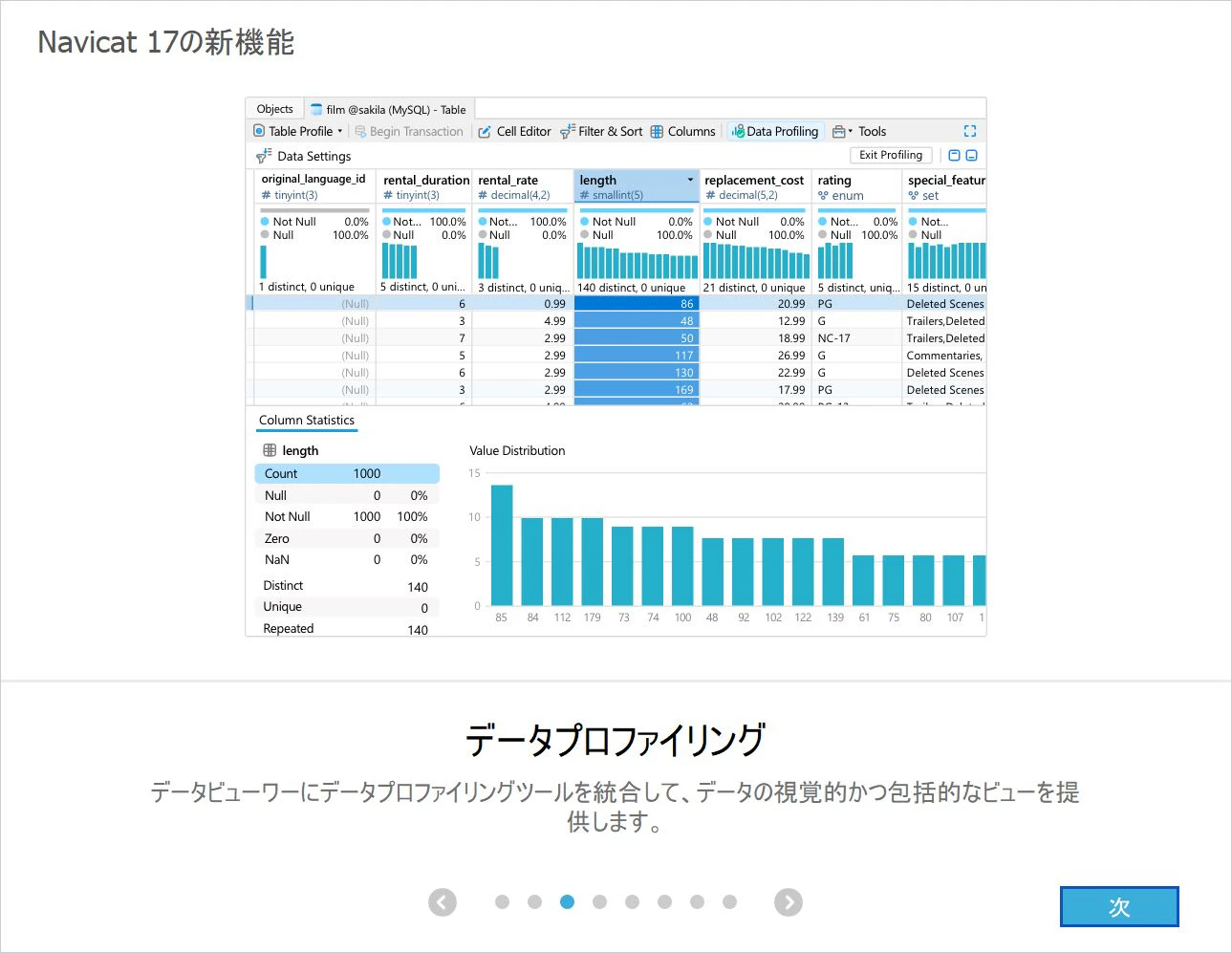Open Data Settings

[304, 156]
